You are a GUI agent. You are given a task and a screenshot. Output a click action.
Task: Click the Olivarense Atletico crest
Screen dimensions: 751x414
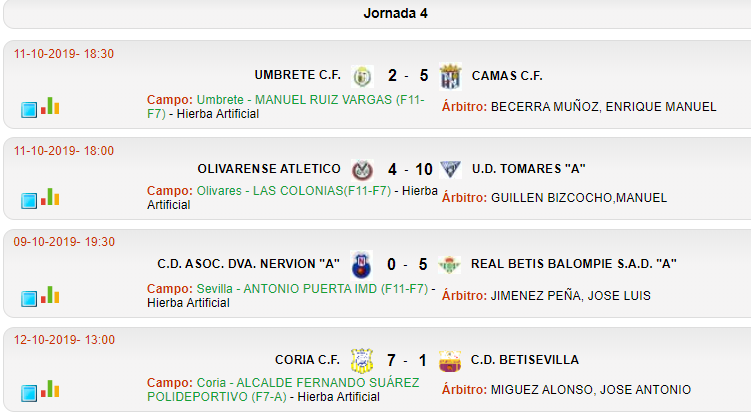[x=363, y=170]
